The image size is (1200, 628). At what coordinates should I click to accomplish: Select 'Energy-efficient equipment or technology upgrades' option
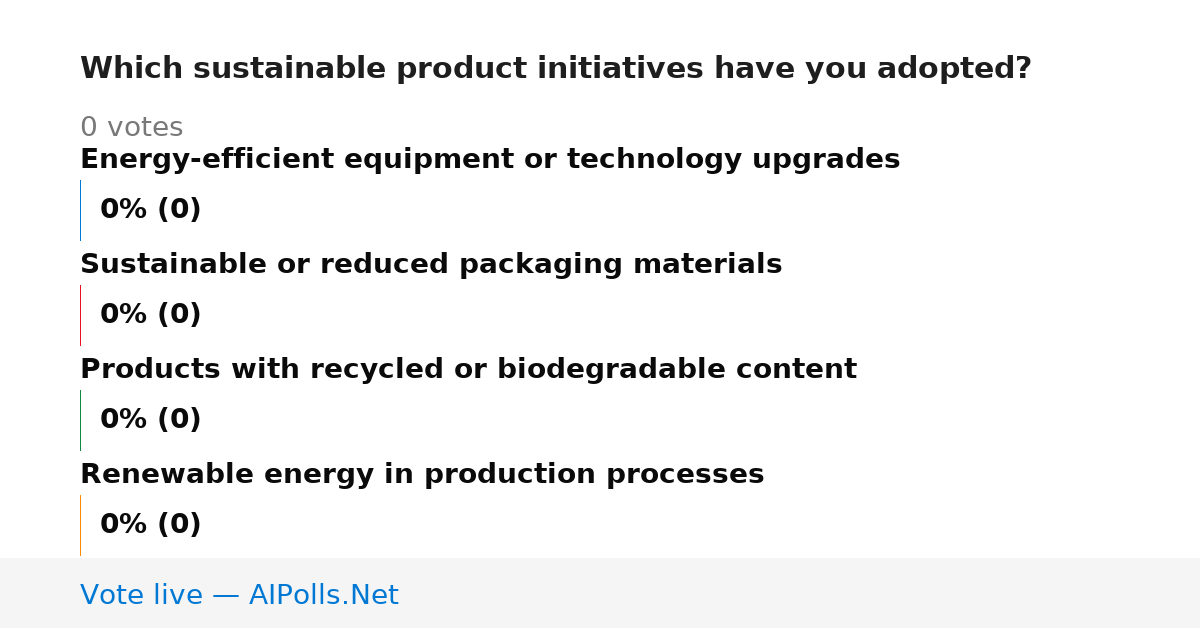coord(490,160)
